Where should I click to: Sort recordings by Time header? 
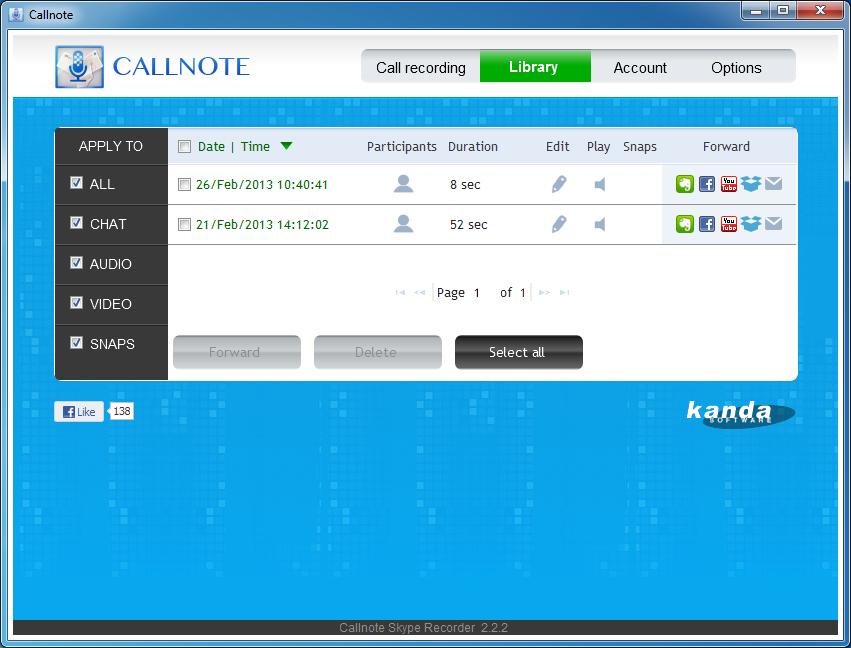coord(255,147)
